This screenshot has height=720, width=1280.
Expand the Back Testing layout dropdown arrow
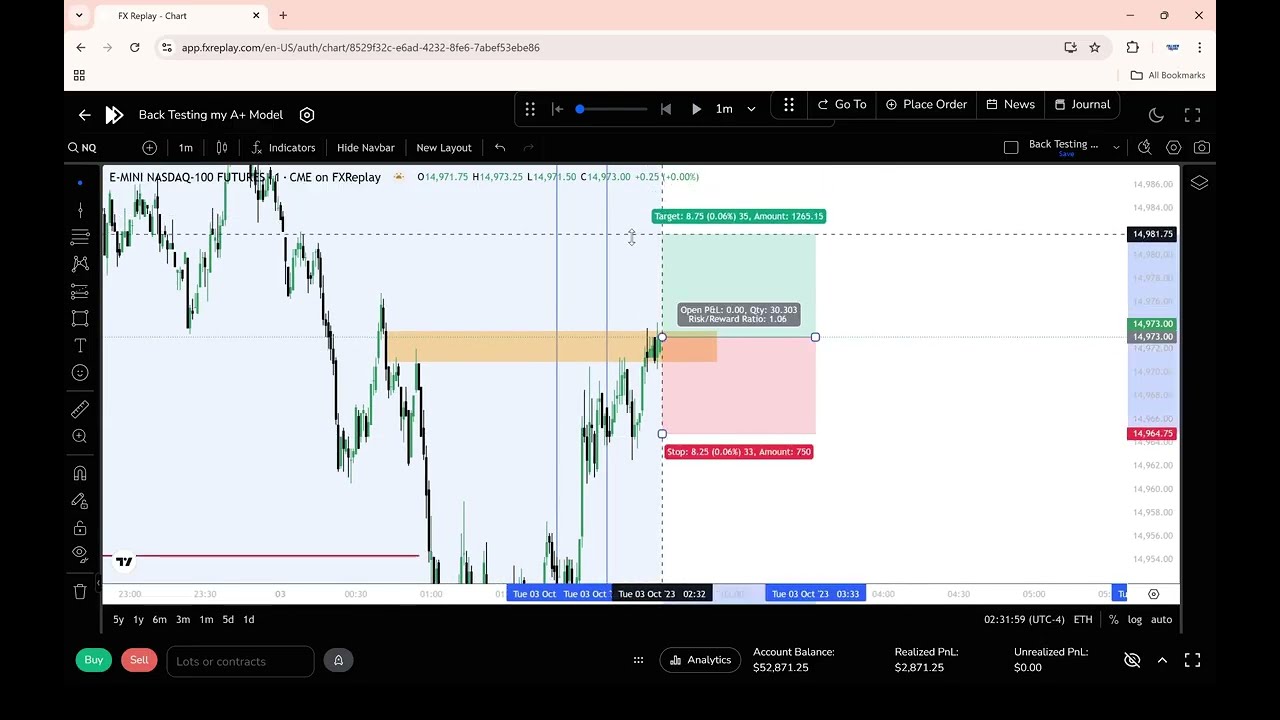(1116, 148)
